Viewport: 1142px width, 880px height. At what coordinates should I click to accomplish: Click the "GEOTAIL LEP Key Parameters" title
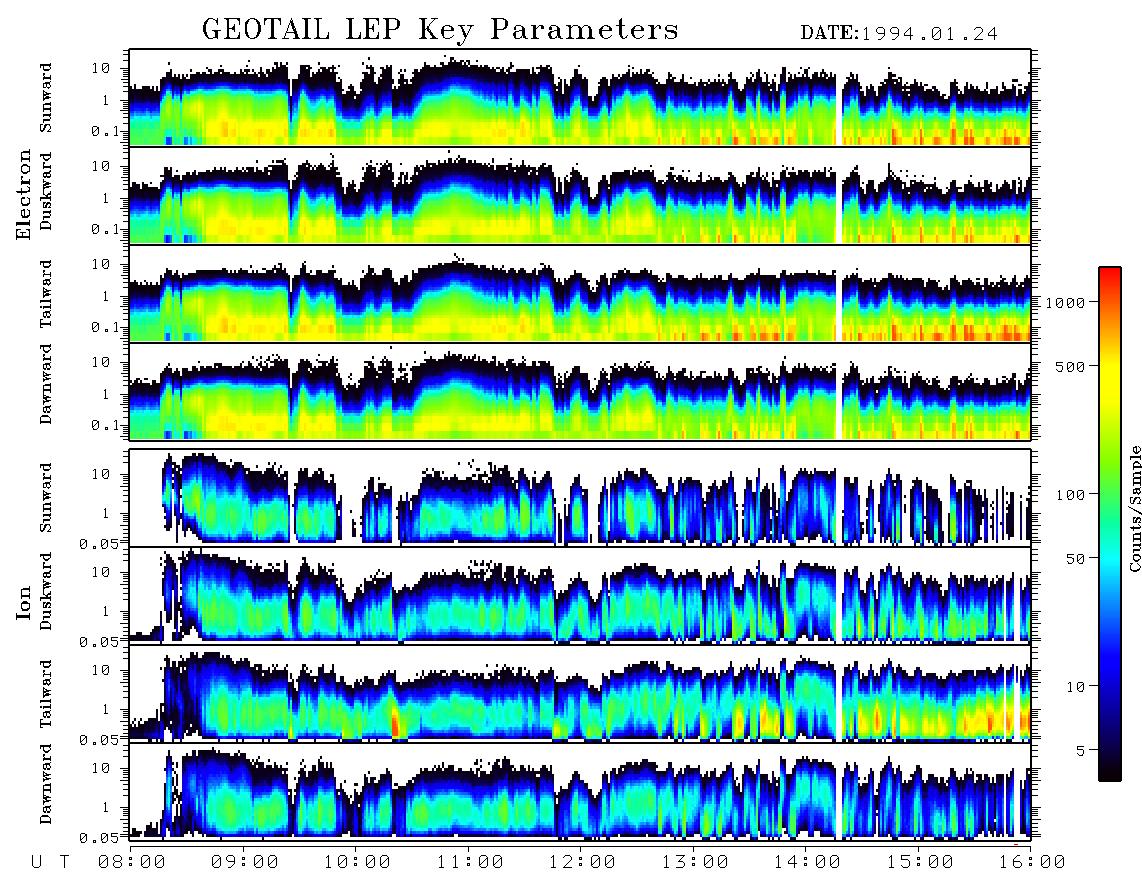point(440,30)
